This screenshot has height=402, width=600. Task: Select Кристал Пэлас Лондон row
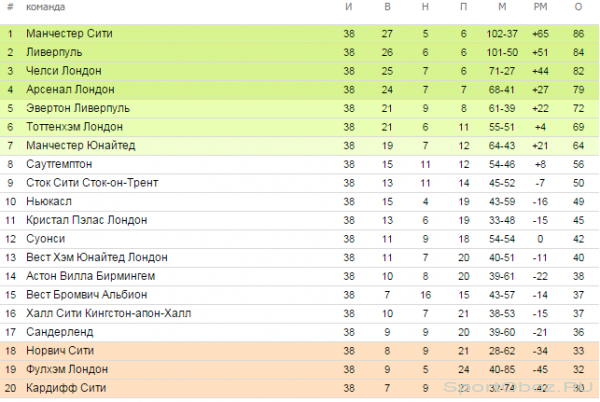pos(300,220)
